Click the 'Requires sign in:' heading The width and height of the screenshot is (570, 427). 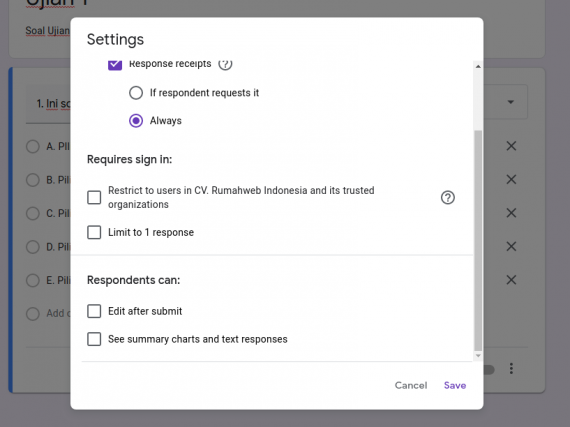[x=129, y=159]
